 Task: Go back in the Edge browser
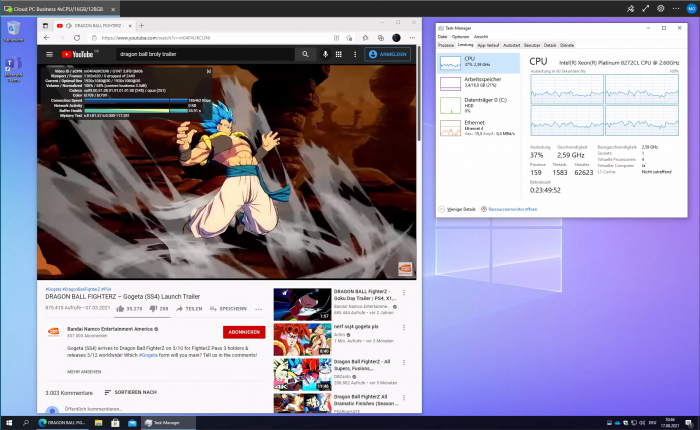pos(47,38)
